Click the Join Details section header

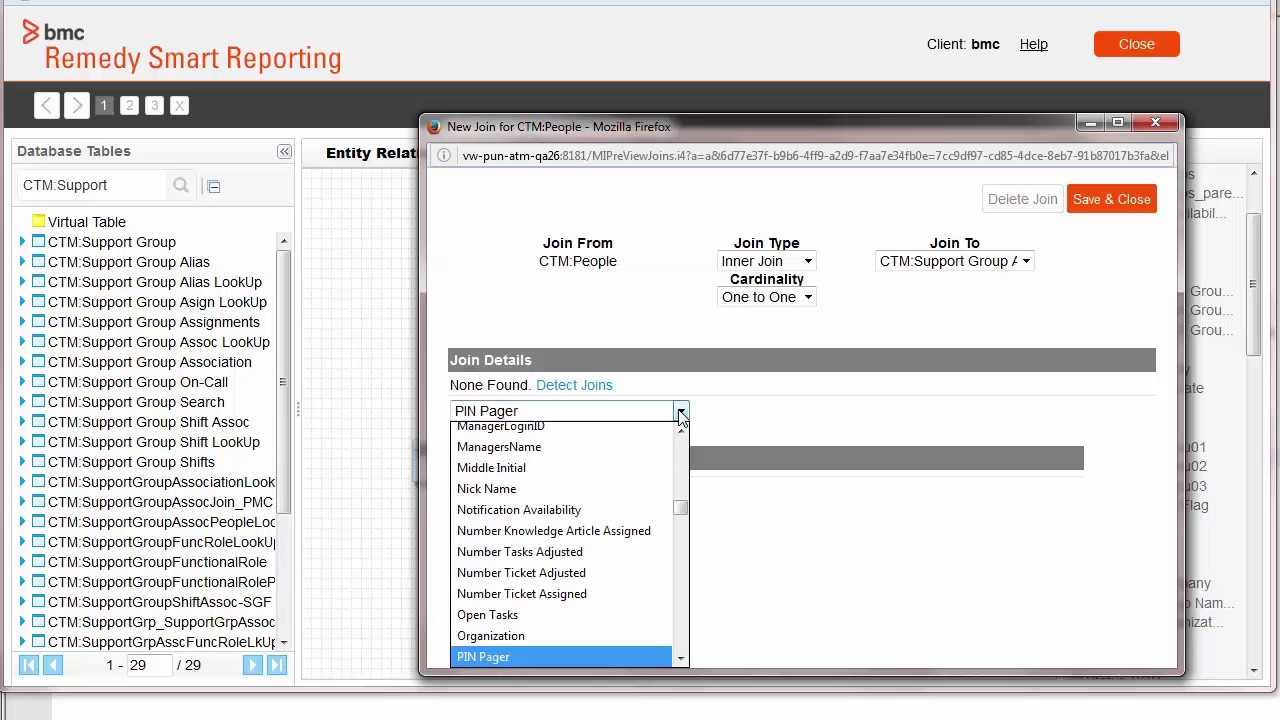point(802,360)
